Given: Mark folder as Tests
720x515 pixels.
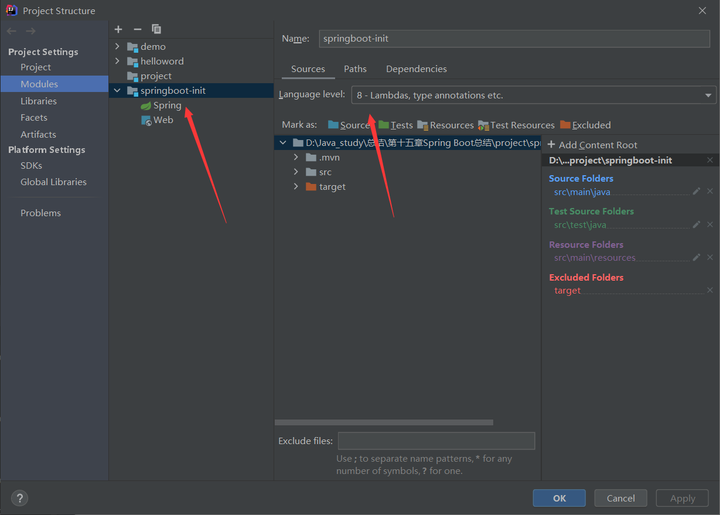Looking at the screenshot, I should pos(396,125).
